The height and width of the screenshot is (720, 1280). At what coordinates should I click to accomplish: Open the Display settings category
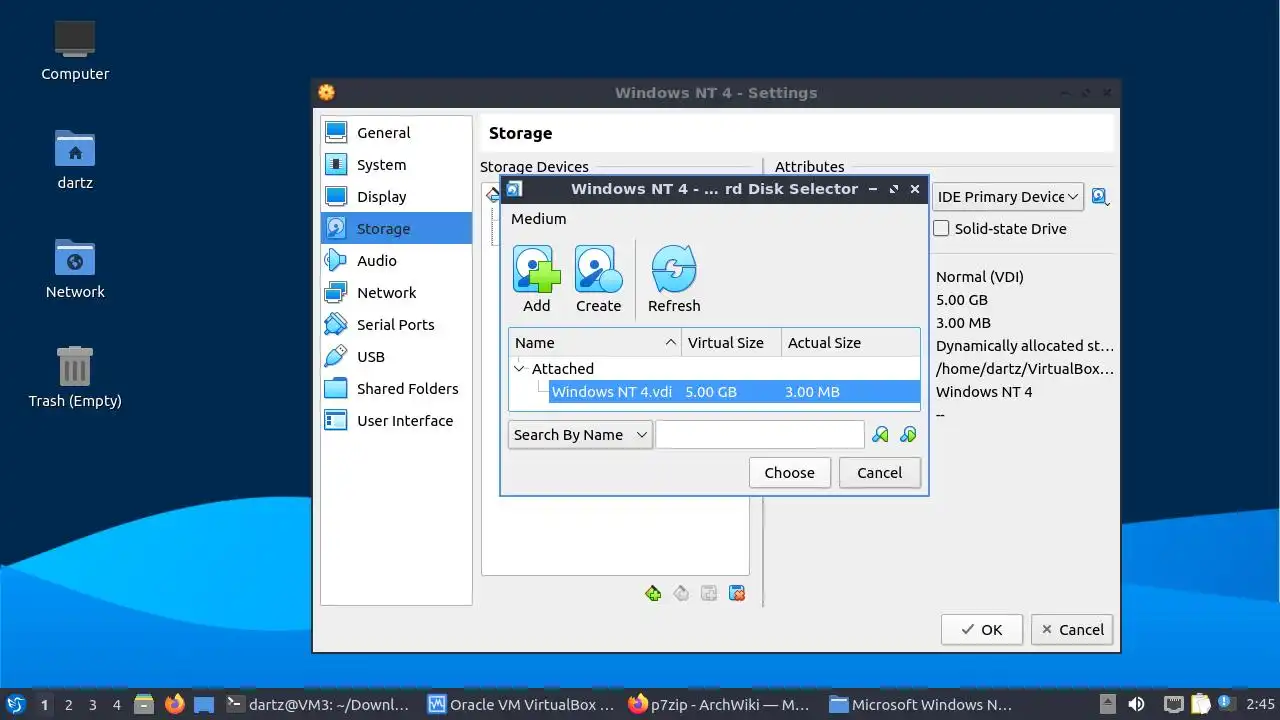tap(396, 196)
